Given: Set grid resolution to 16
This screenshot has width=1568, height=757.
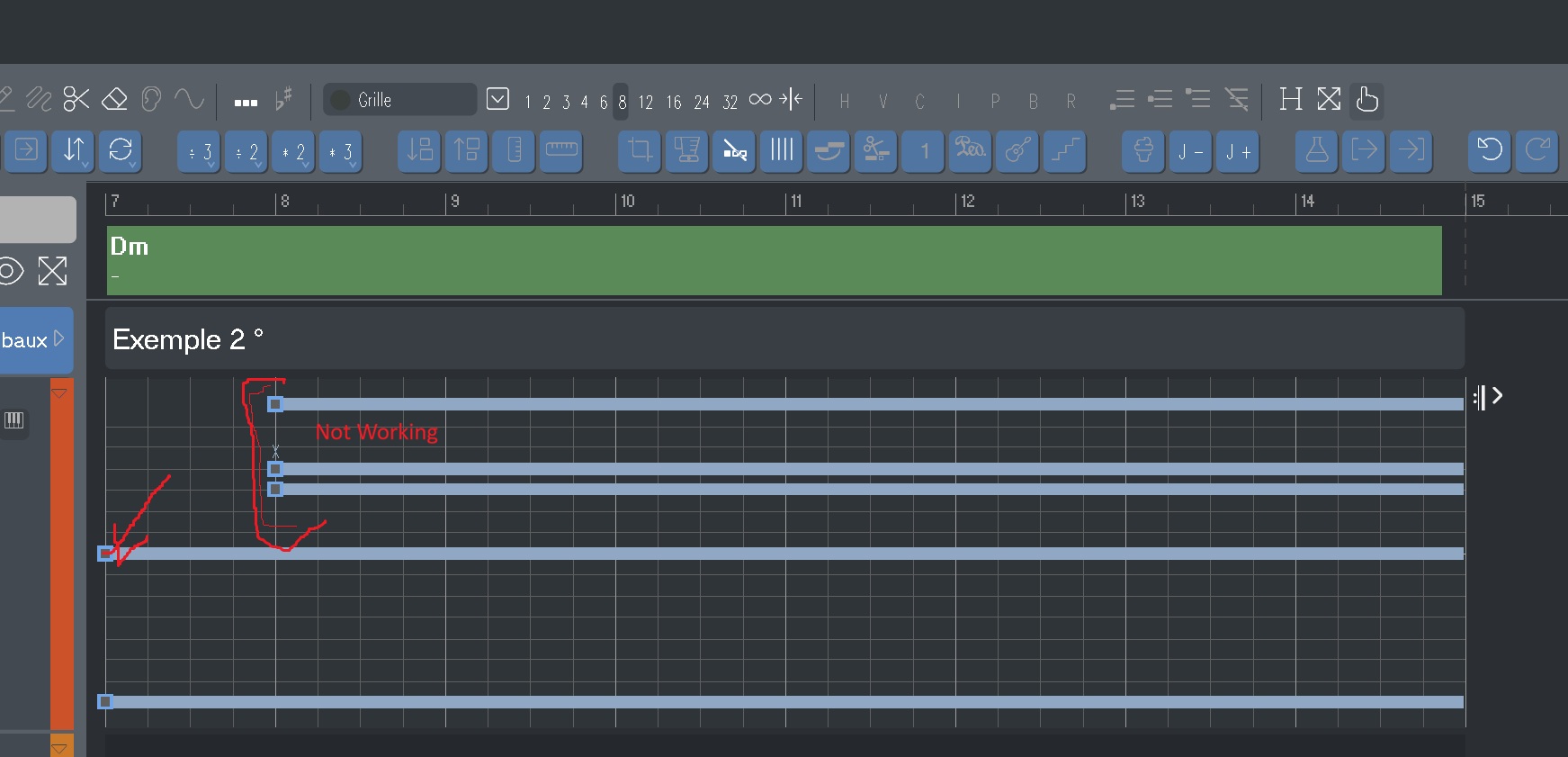Looking at the screenshot, I should pyautogui.click(x=674, y=102).
